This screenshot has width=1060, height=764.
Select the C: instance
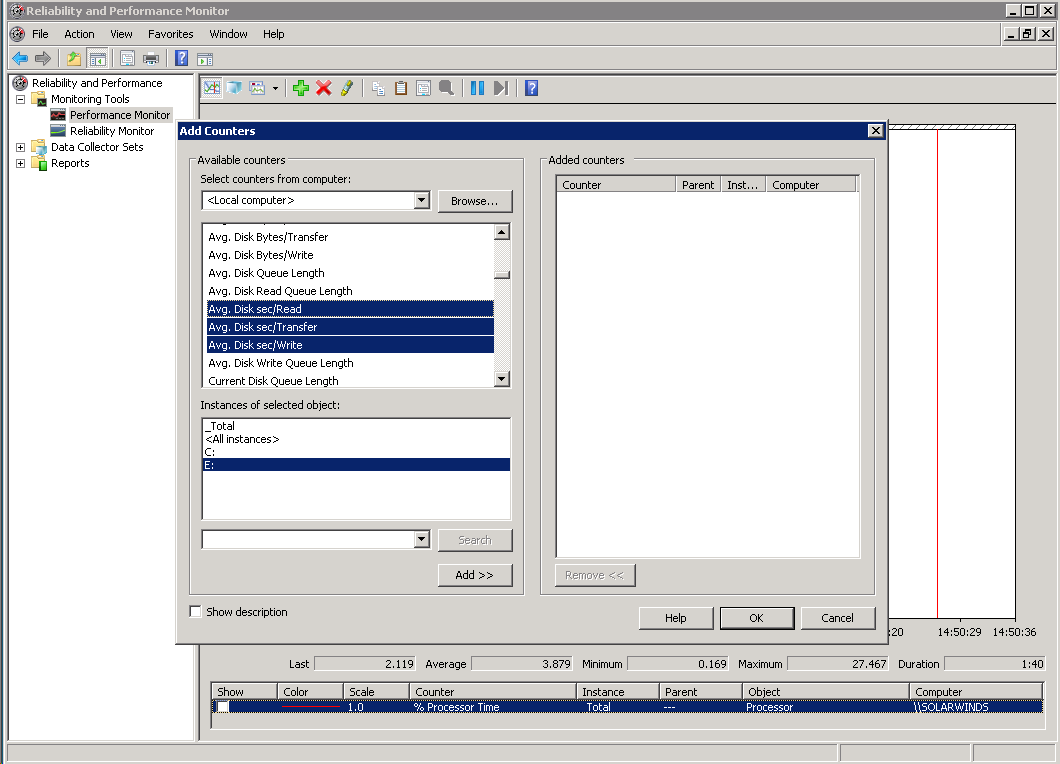tap(356, 452)
